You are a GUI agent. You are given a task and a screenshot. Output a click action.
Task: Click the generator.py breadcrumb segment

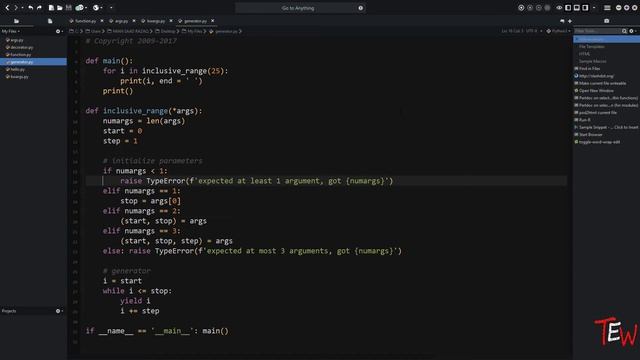pyautogui.click(x=224, y=31)
